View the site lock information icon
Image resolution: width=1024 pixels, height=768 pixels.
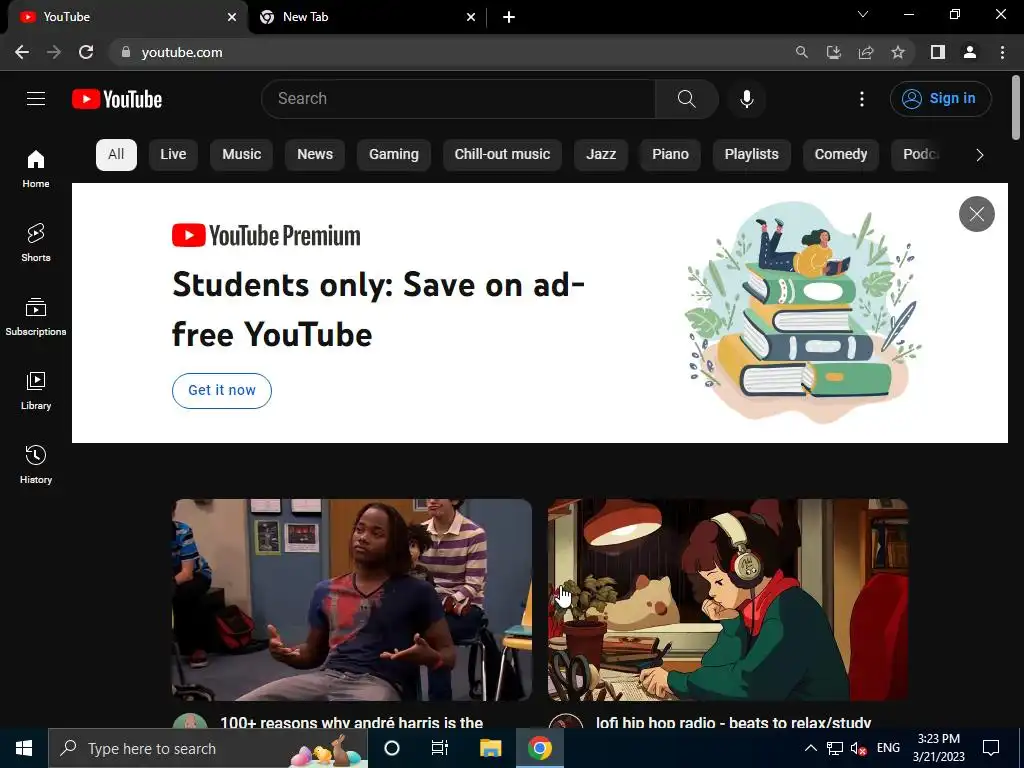tap(126, 52)
